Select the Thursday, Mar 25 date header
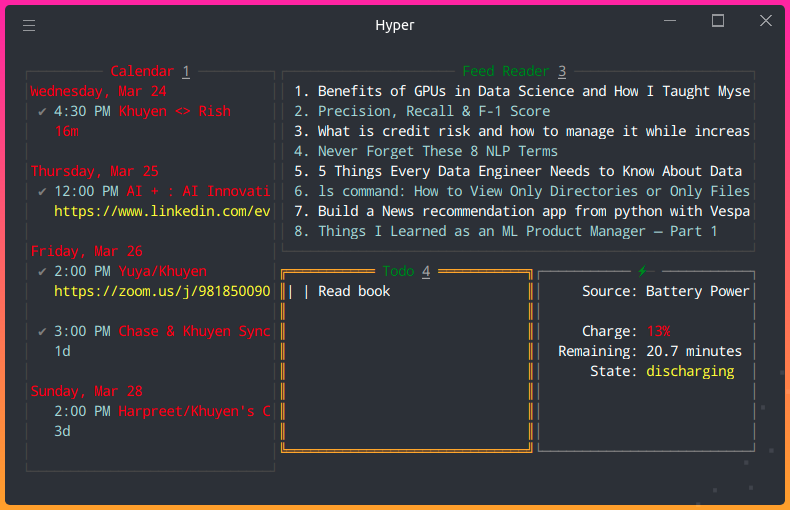The image size is (790, 510). point(95,171)
